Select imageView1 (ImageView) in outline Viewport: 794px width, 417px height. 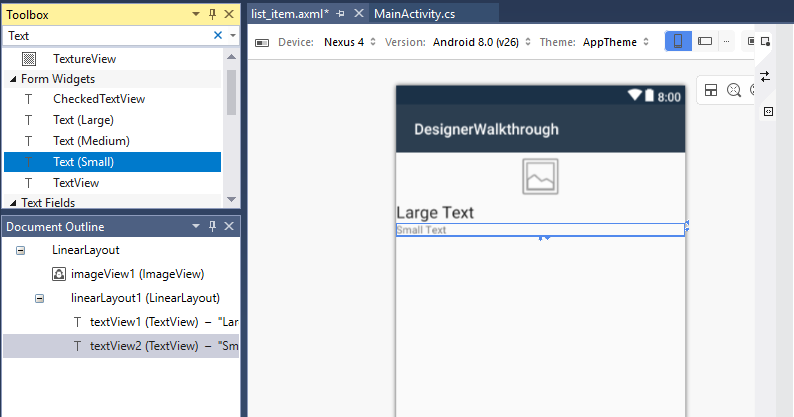pos(137,274)
